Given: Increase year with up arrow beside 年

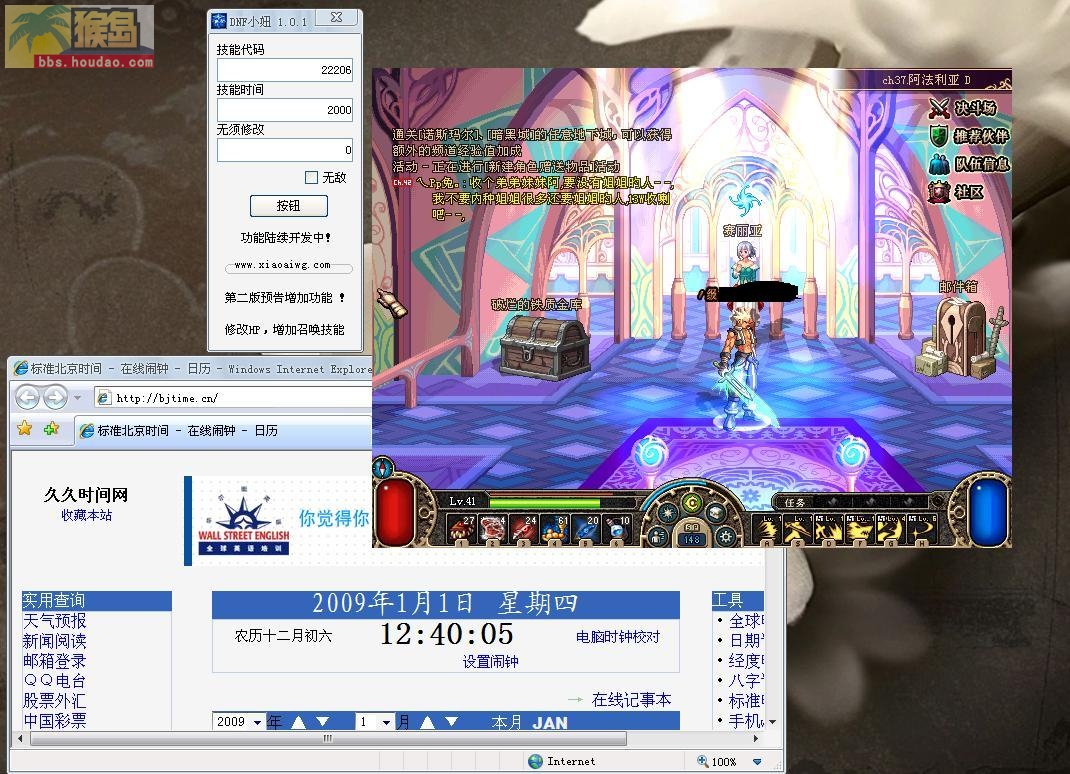Looking at the screenshot, I should [x=298, y=721].
